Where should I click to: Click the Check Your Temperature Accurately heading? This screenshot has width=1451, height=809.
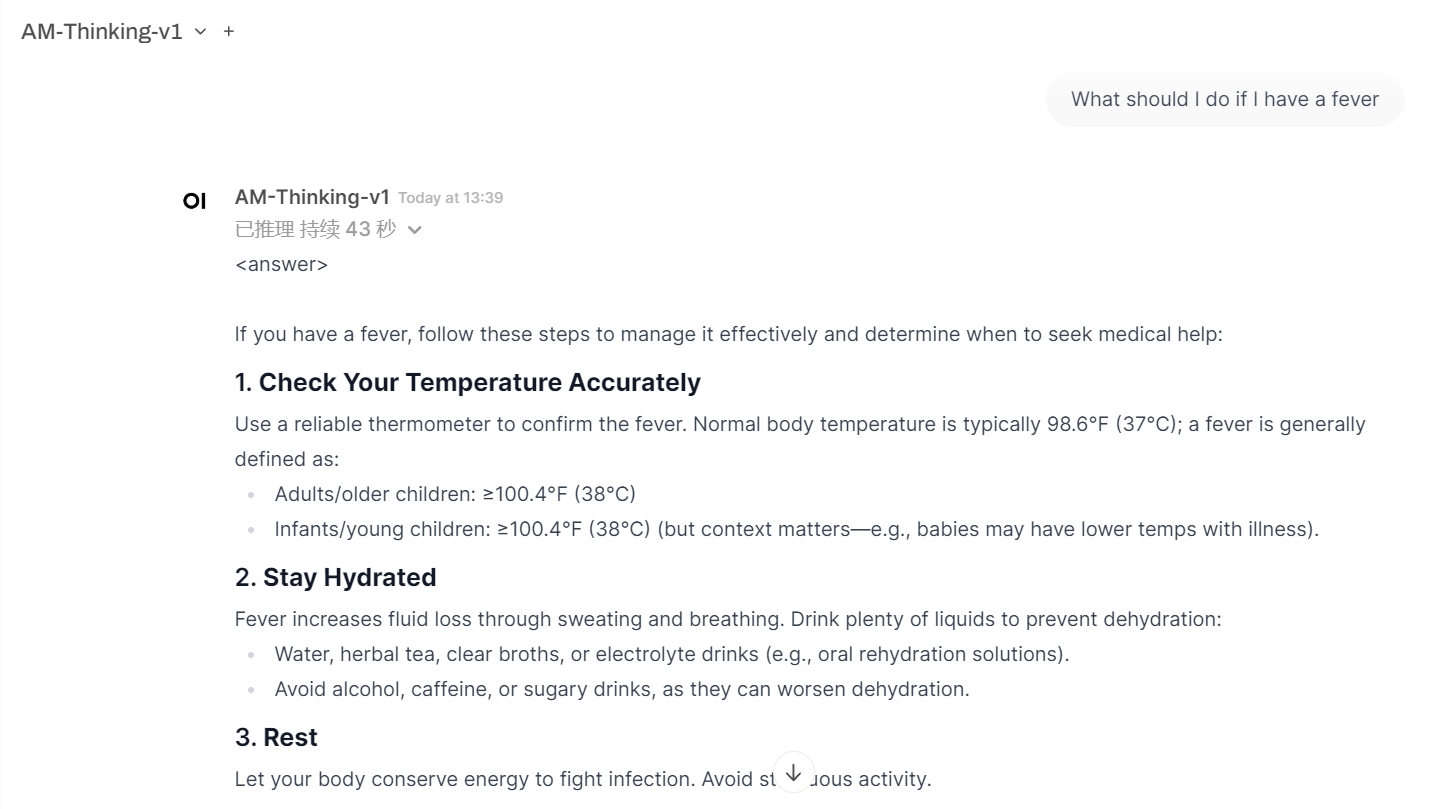[467, 383]
